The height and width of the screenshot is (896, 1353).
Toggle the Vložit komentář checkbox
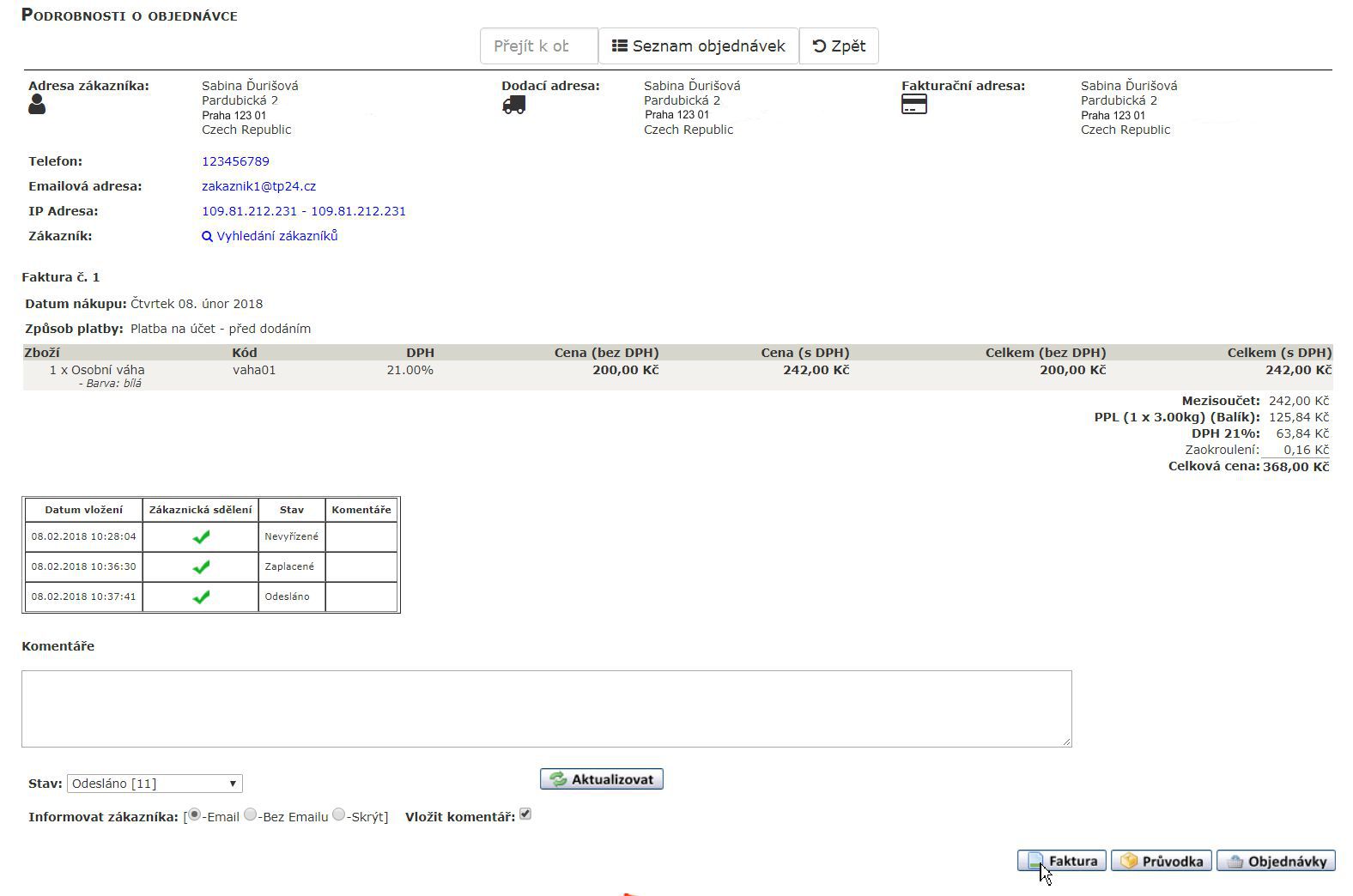click(525, 814)
